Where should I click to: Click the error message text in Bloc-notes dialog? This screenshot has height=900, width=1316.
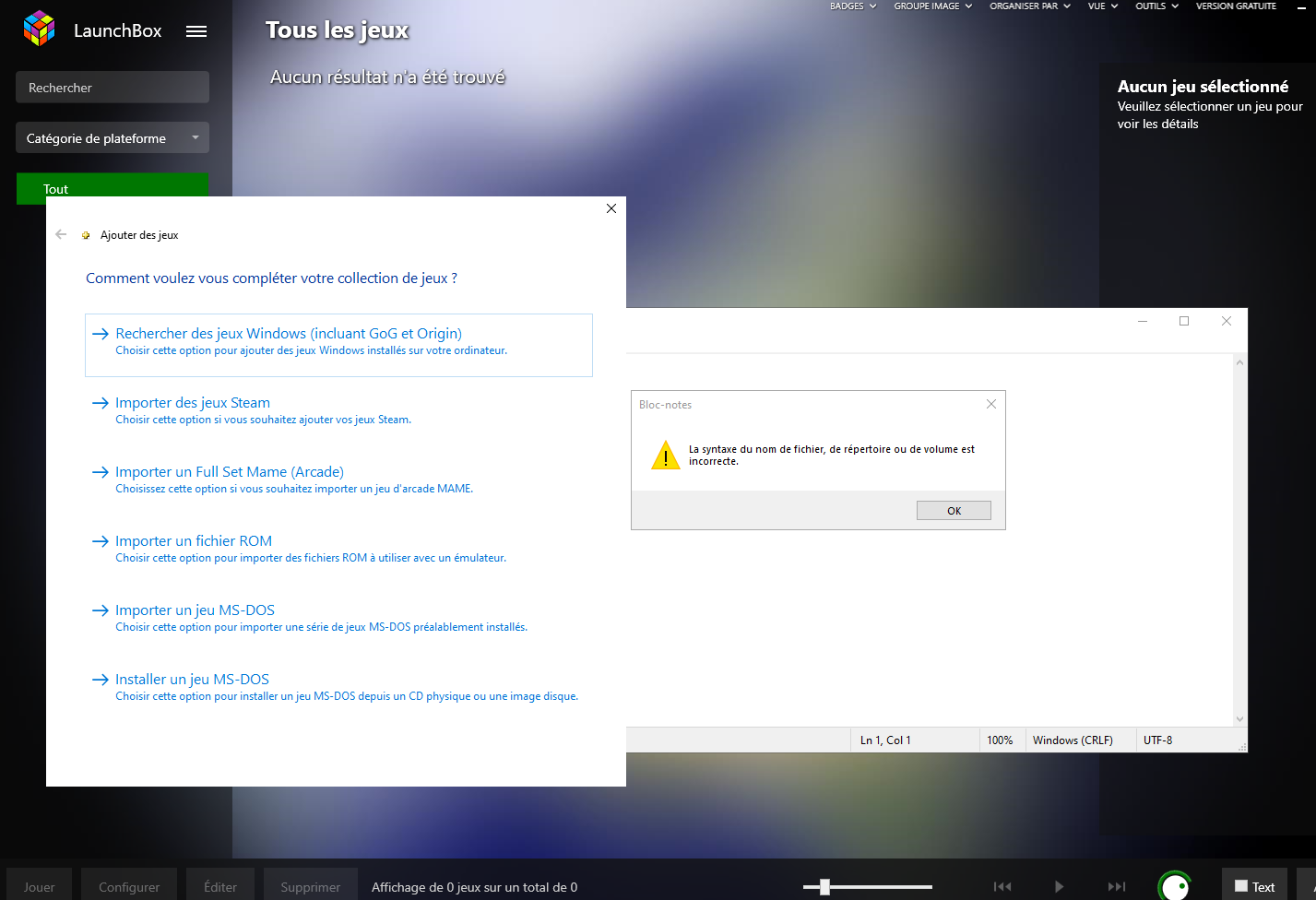[x=832, y=456]
